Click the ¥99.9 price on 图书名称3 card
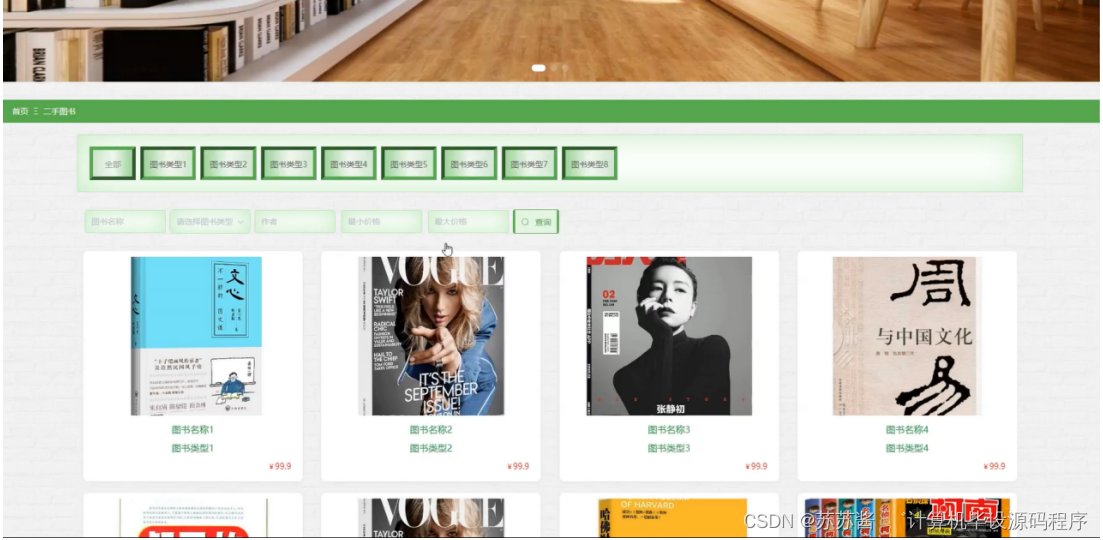Viewport: 1103px width, 540px height. (x=756, y=466)
